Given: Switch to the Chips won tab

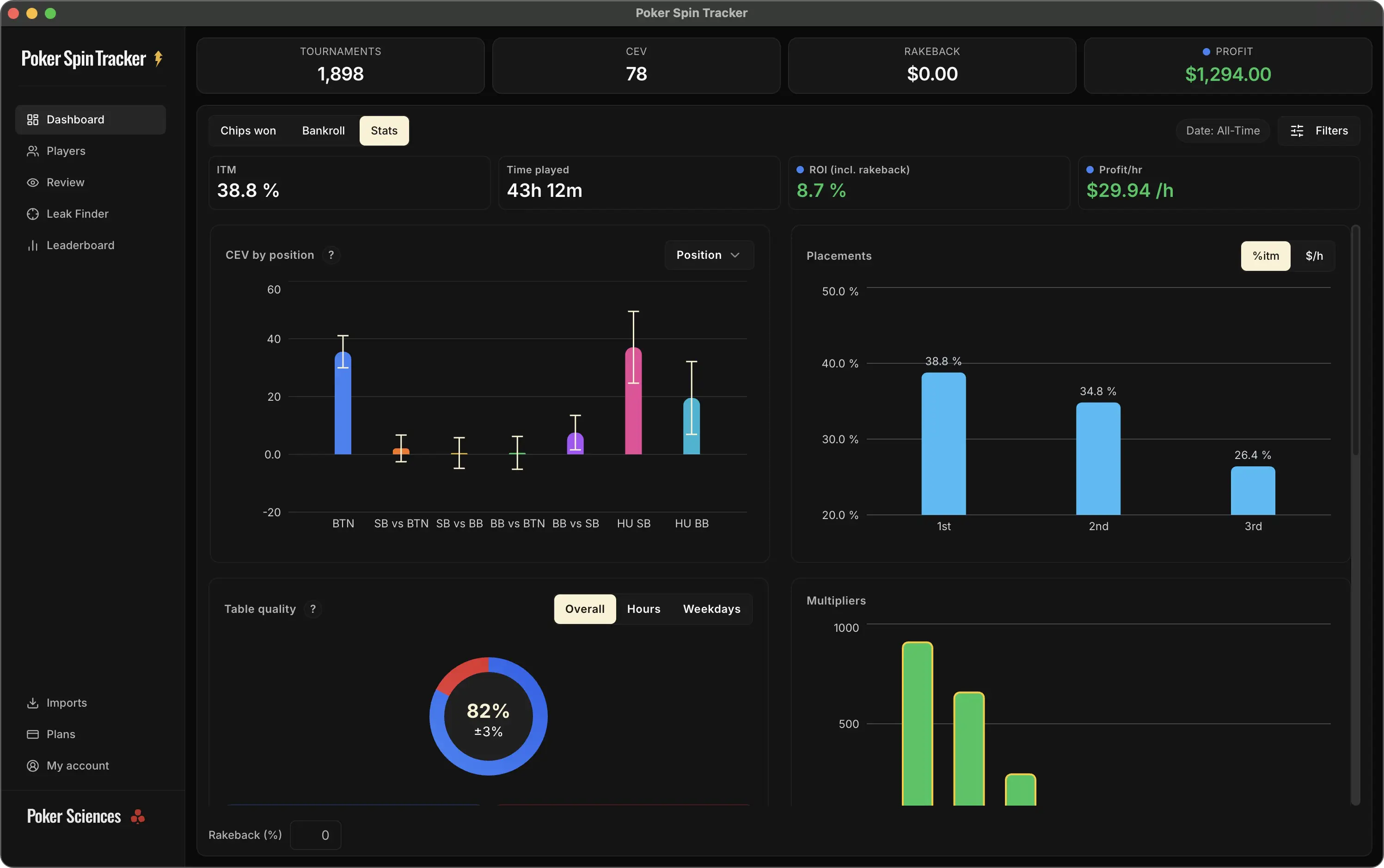Looking at the screenshot, I should 248,131.
